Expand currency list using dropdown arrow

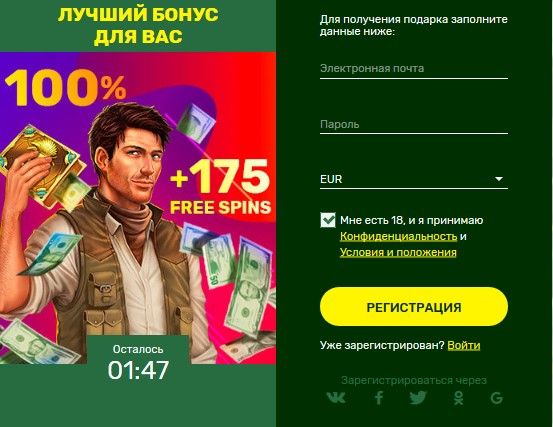coord(499,179)
